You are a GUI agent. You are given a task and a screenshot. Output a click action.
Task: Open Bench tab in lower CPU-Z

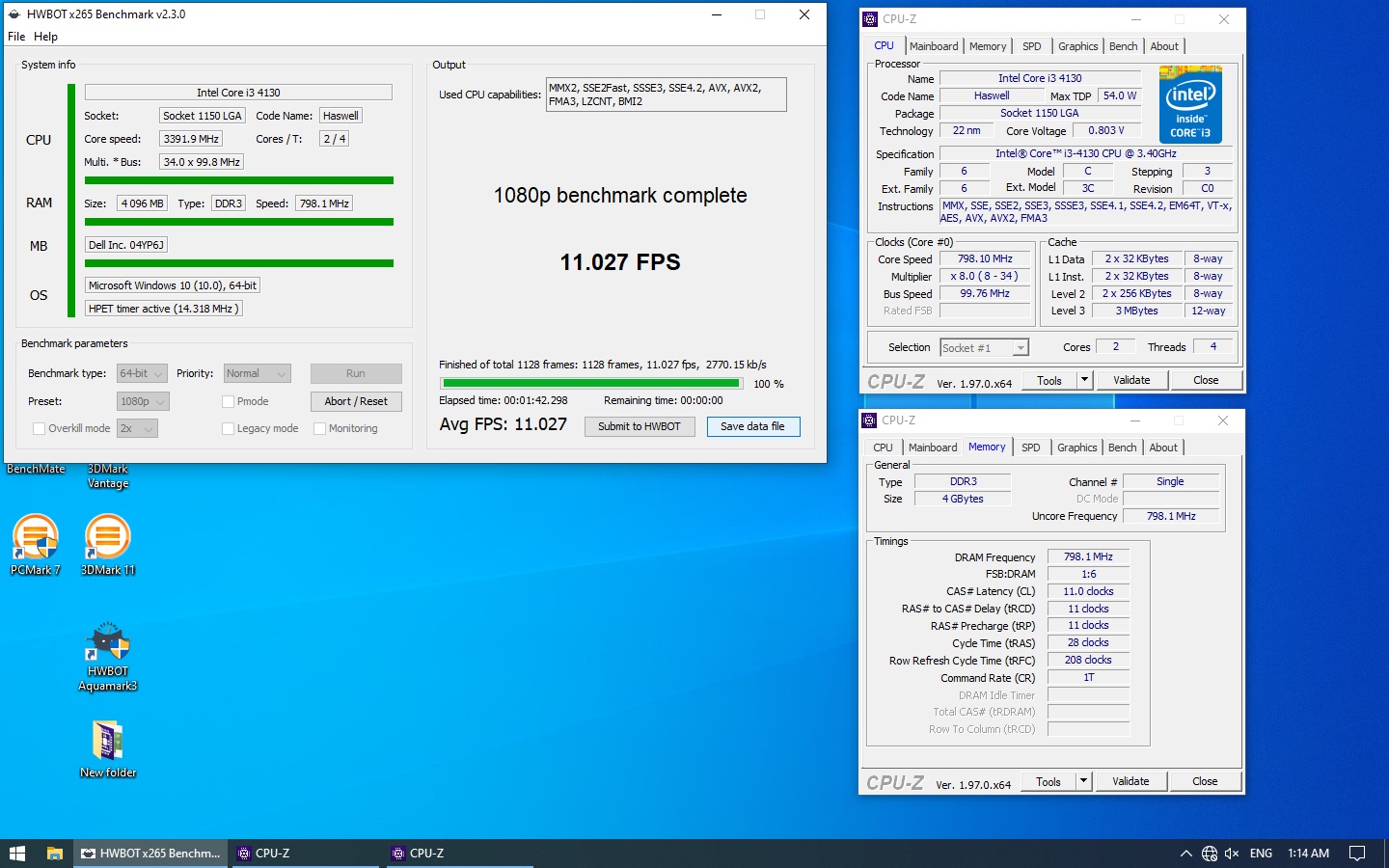1123,448
